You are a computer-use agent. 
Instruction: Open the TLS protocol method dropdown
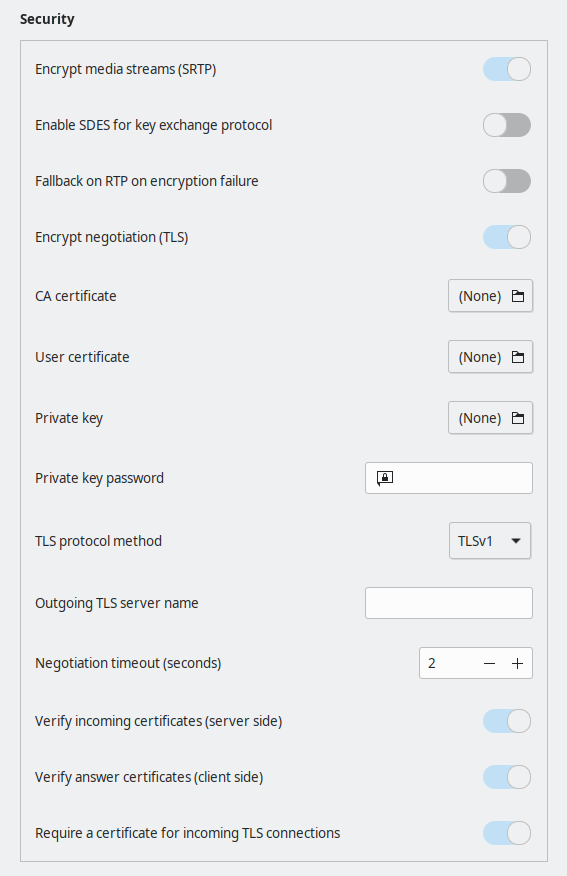pyautogui.click(x=490, y=541)
